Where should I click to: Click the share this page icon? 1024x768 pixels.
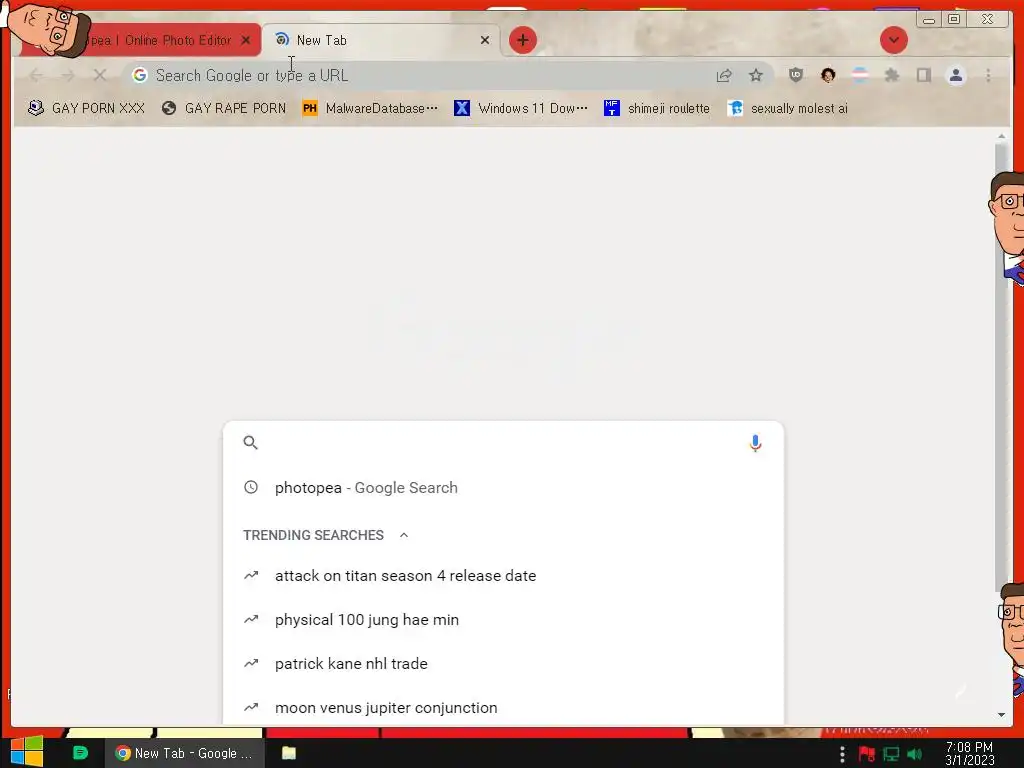[724, 76]
